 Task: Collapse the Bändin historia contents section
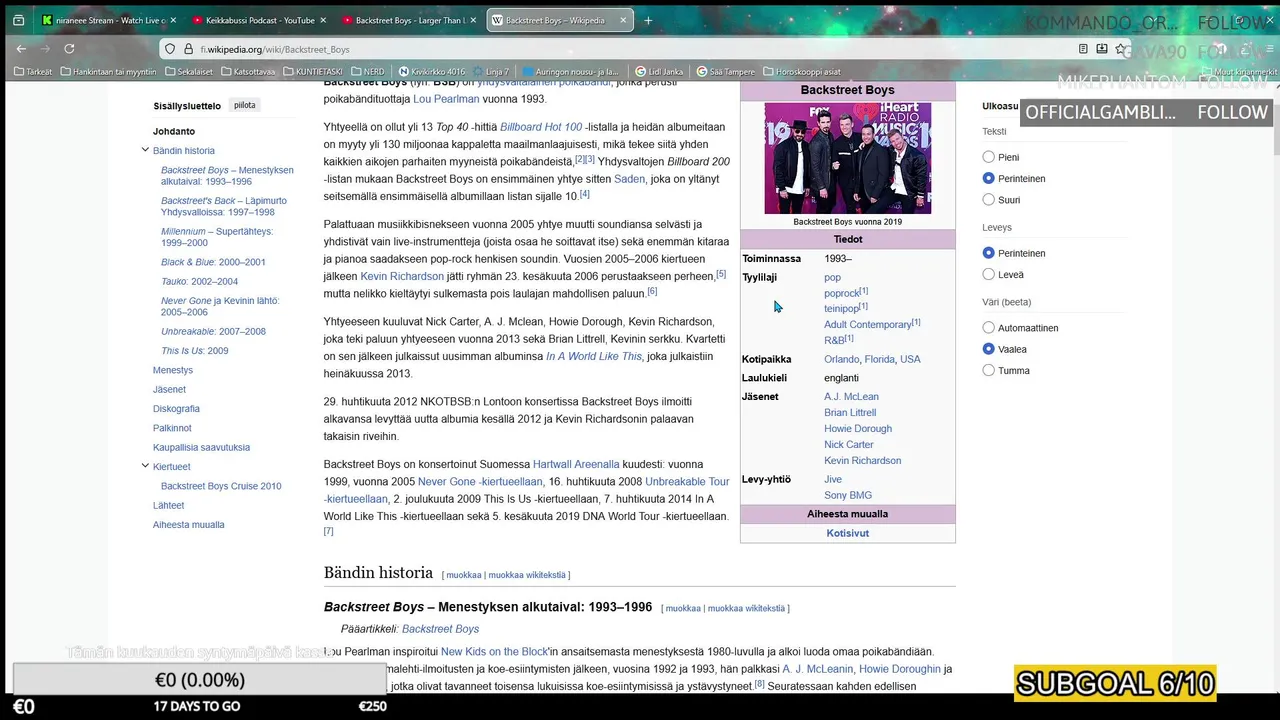pos(145,150)
